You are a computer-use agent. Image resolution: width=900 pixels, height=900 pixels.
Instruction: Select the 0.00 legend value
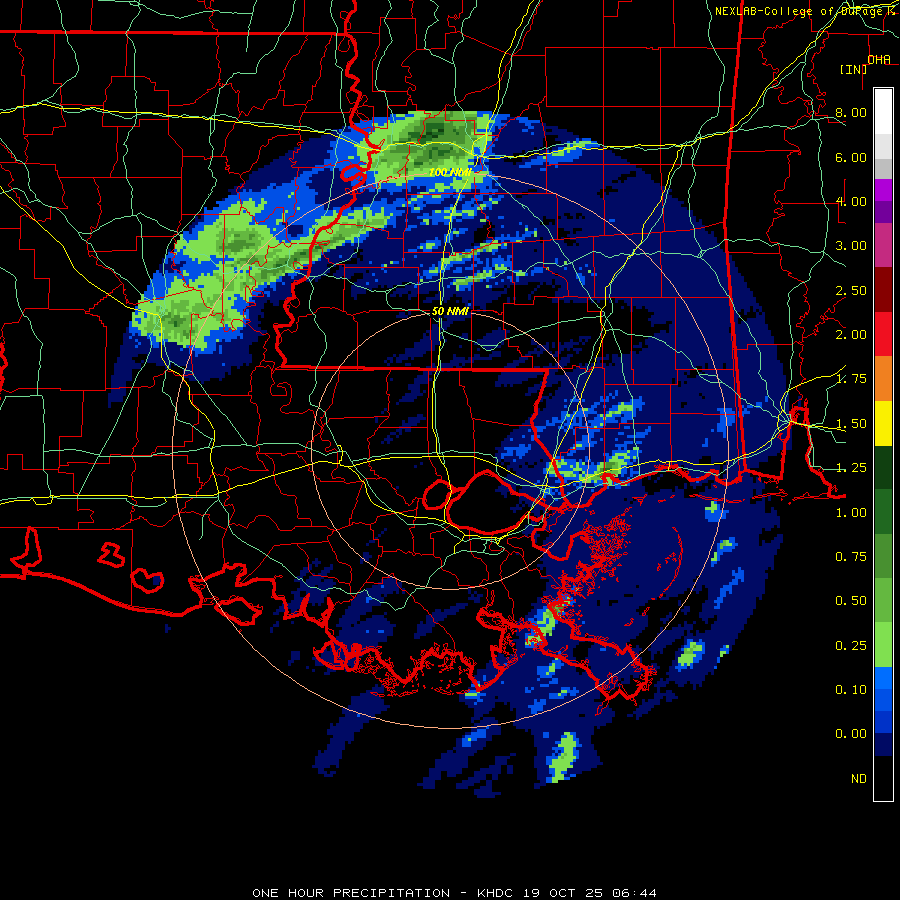point(851,734)
